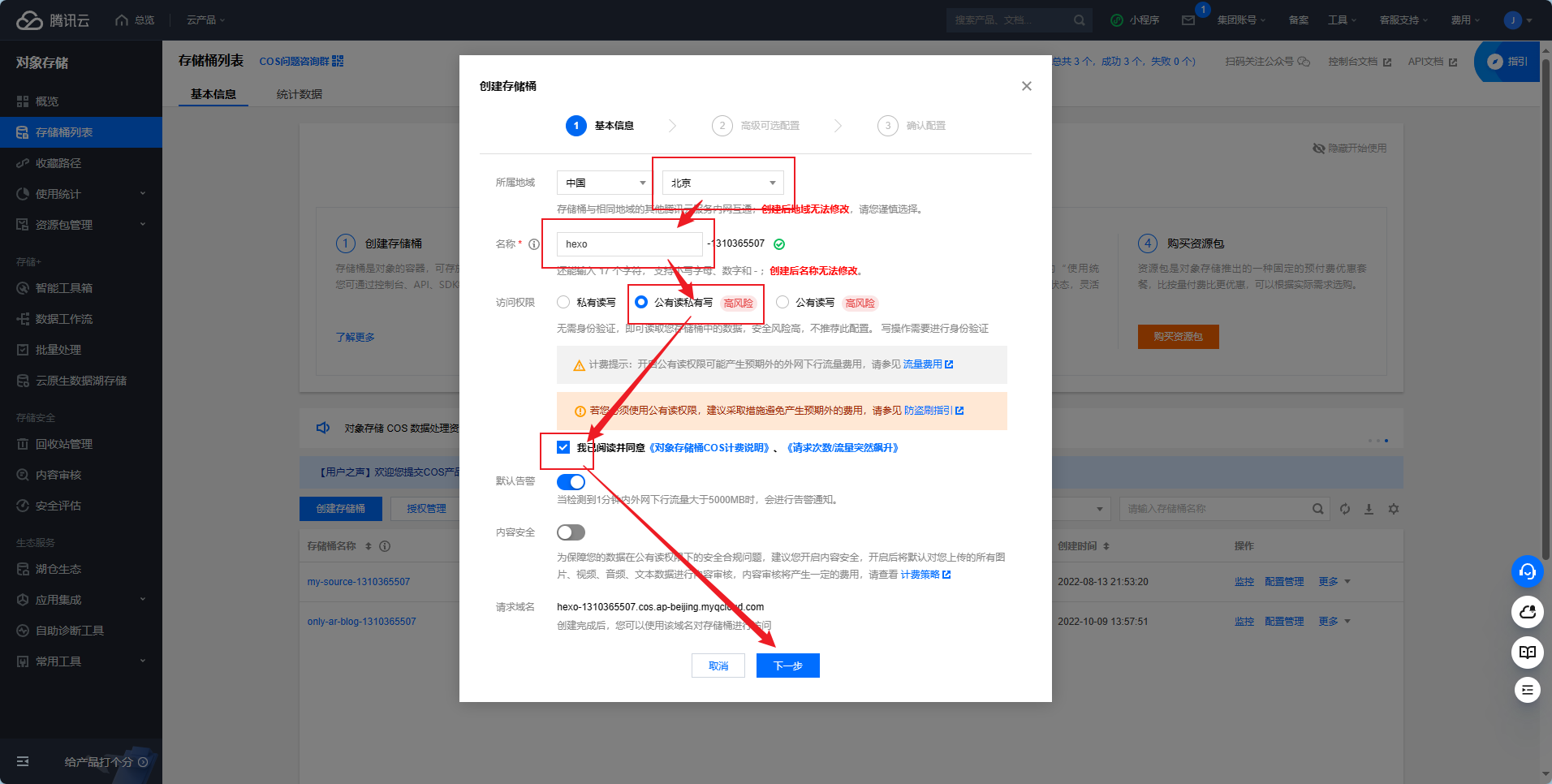
Task: Switch to 统计数据 tab
Action: tap(300, 94)
